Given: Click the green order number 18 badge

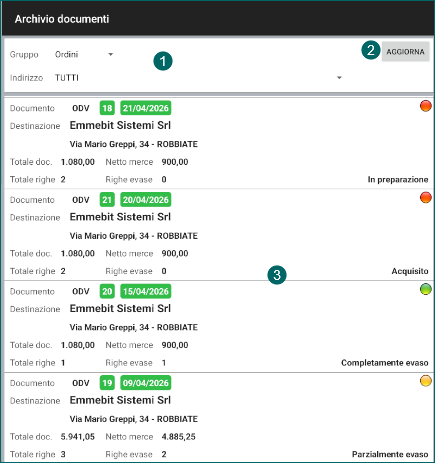Looking at the screenshot, I should tap(107, 108).
